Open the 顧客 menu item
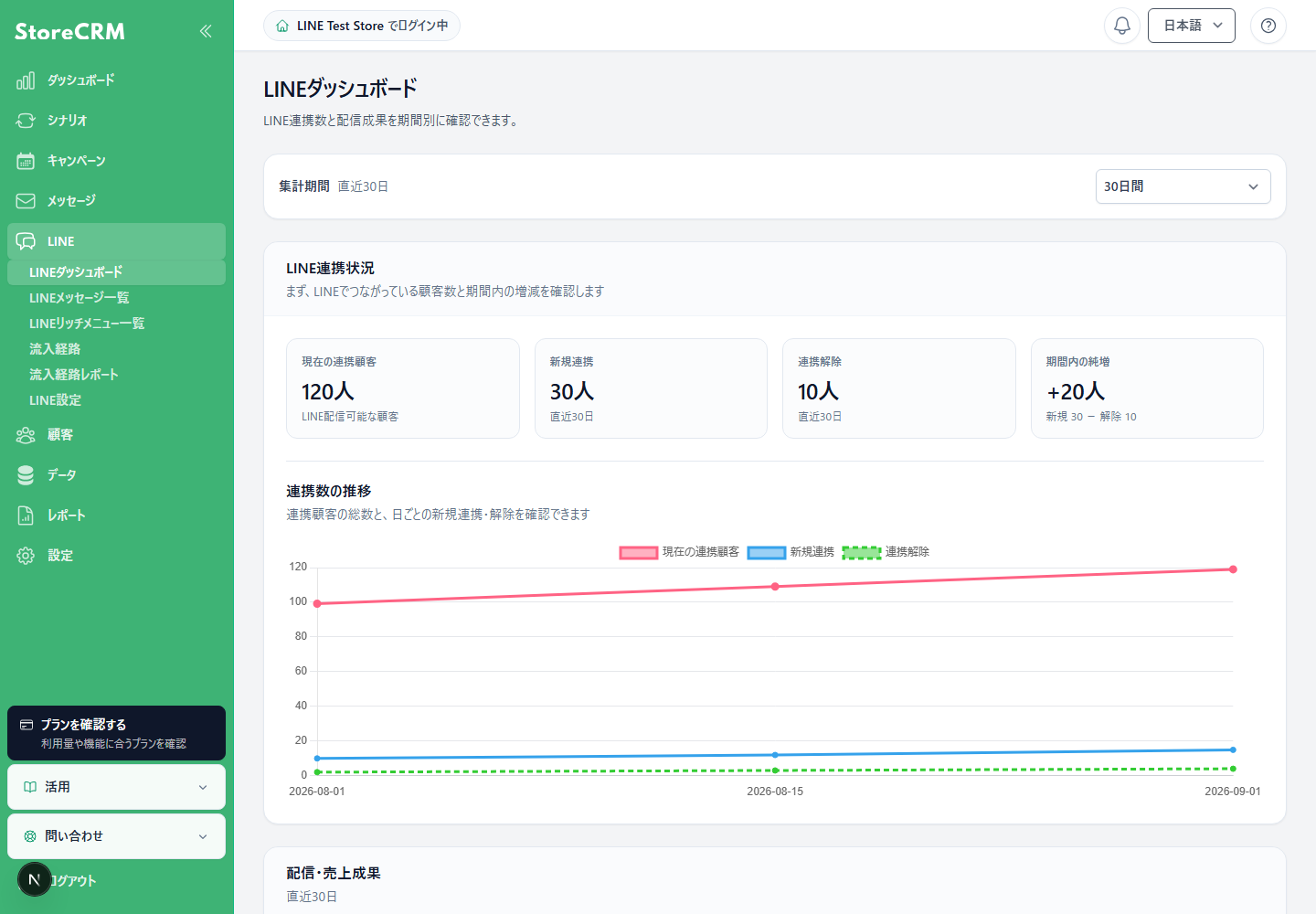 click(116, 435)
